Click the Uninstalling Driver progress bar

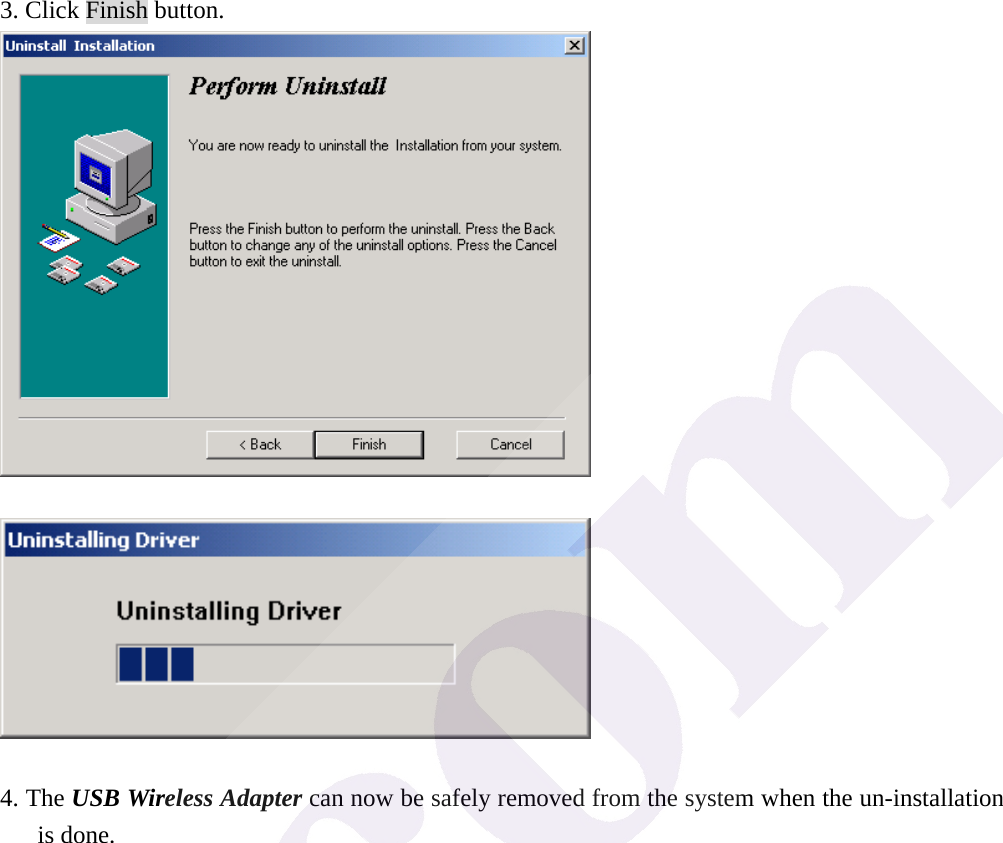[284, 662]
